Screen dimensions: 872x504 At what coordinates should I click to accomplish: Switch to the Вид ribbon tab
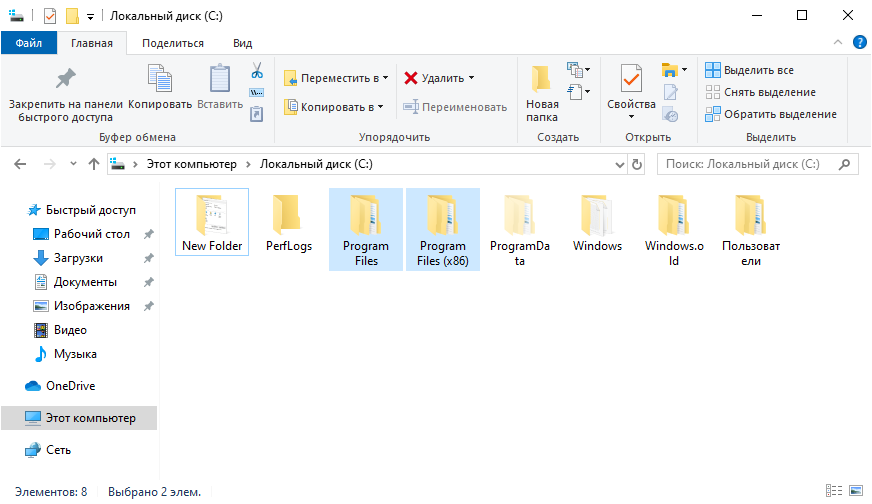242,43
